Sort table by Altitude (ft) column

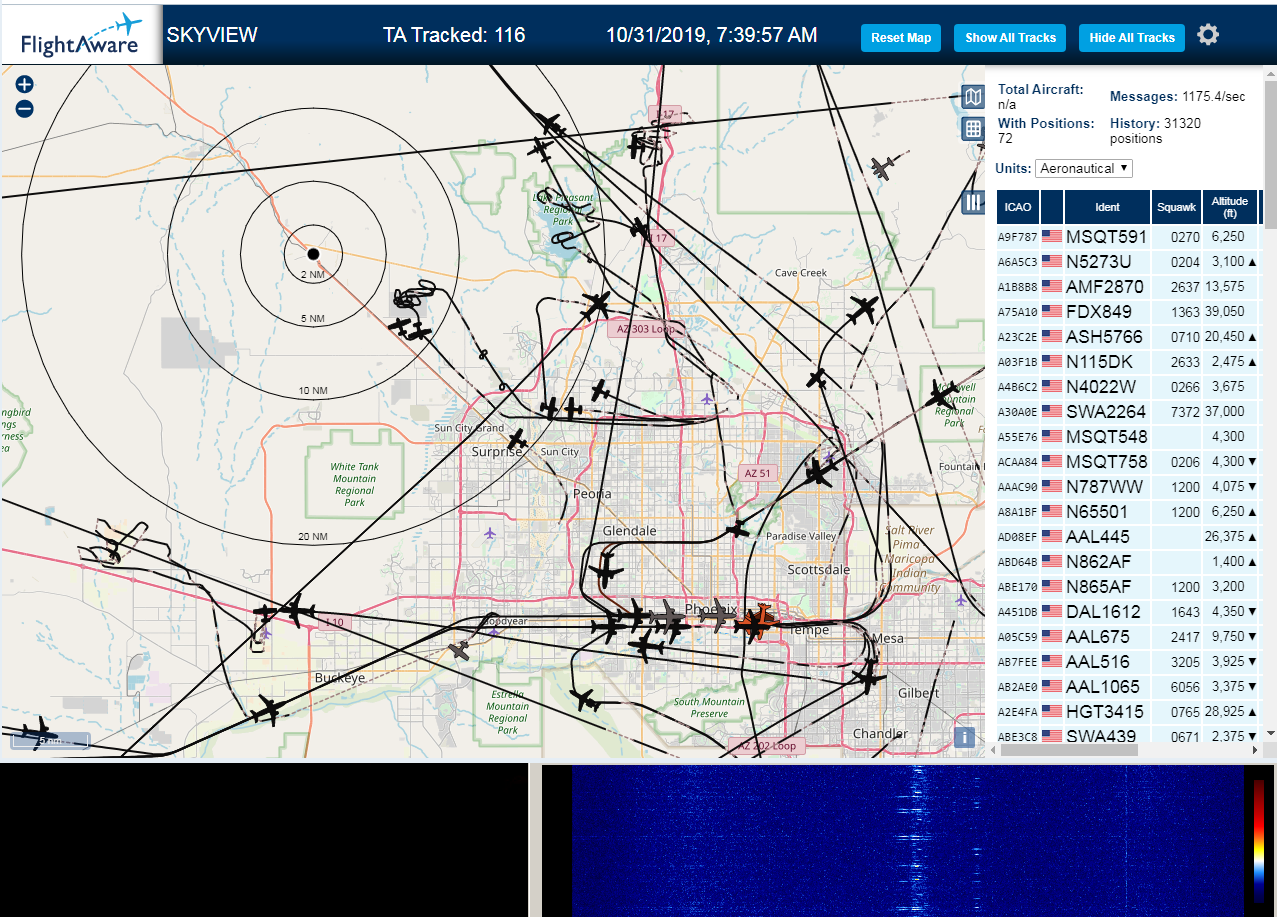[x=1230, y=207]
